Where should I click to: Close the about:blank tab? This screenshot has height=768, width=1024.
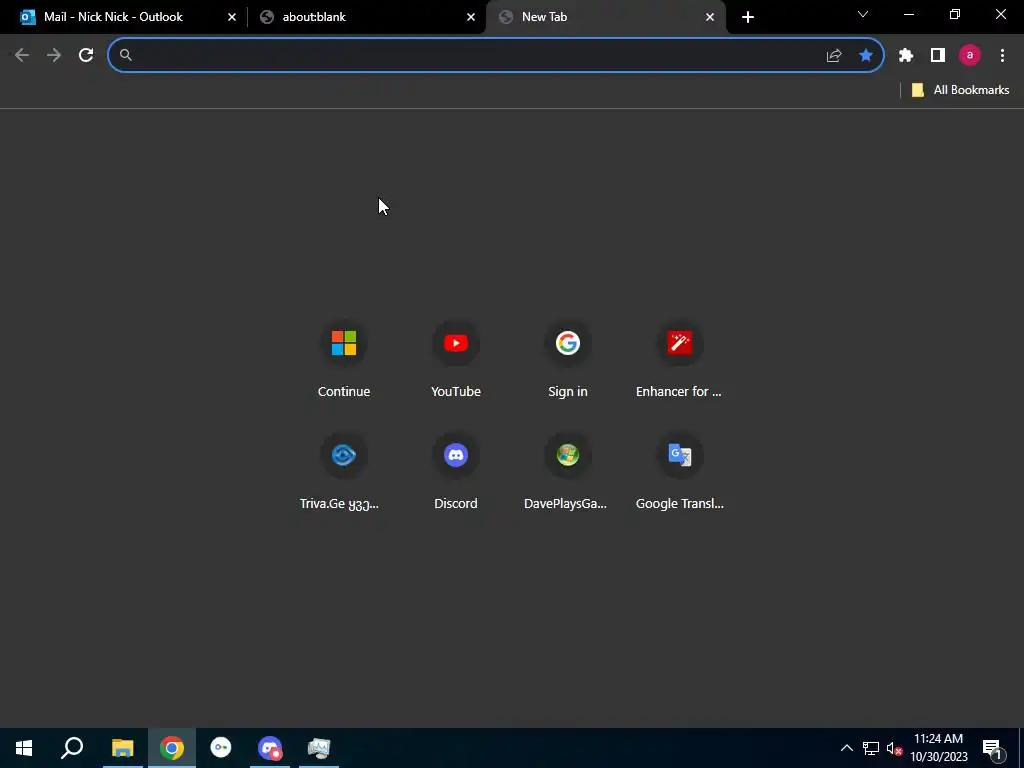471,17
